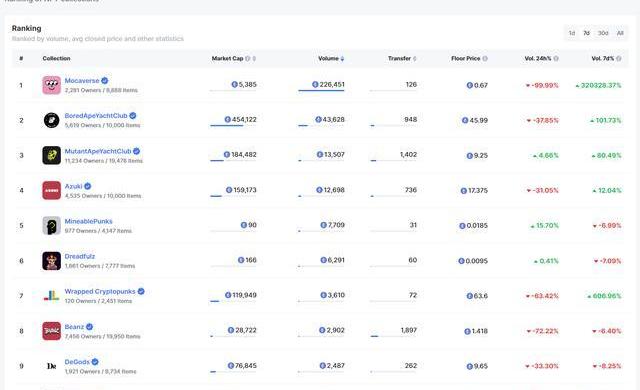Image resolution: width=640 pixels, height=390 pixels.
Task: Show info icon beside Market Cap
Action: point(247,59)
